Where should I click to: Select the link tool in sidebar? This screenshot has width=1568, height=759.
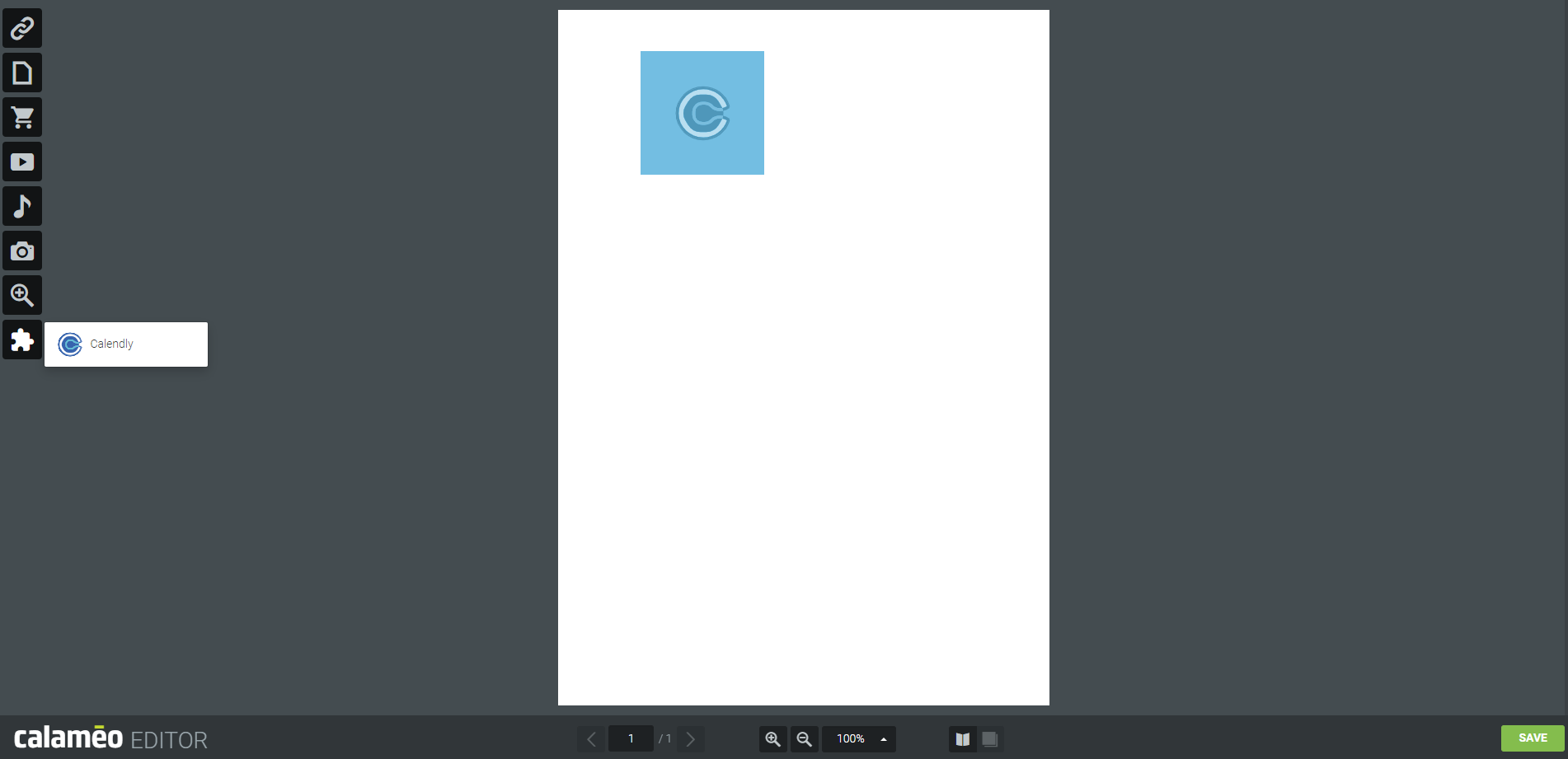[22, 29]
